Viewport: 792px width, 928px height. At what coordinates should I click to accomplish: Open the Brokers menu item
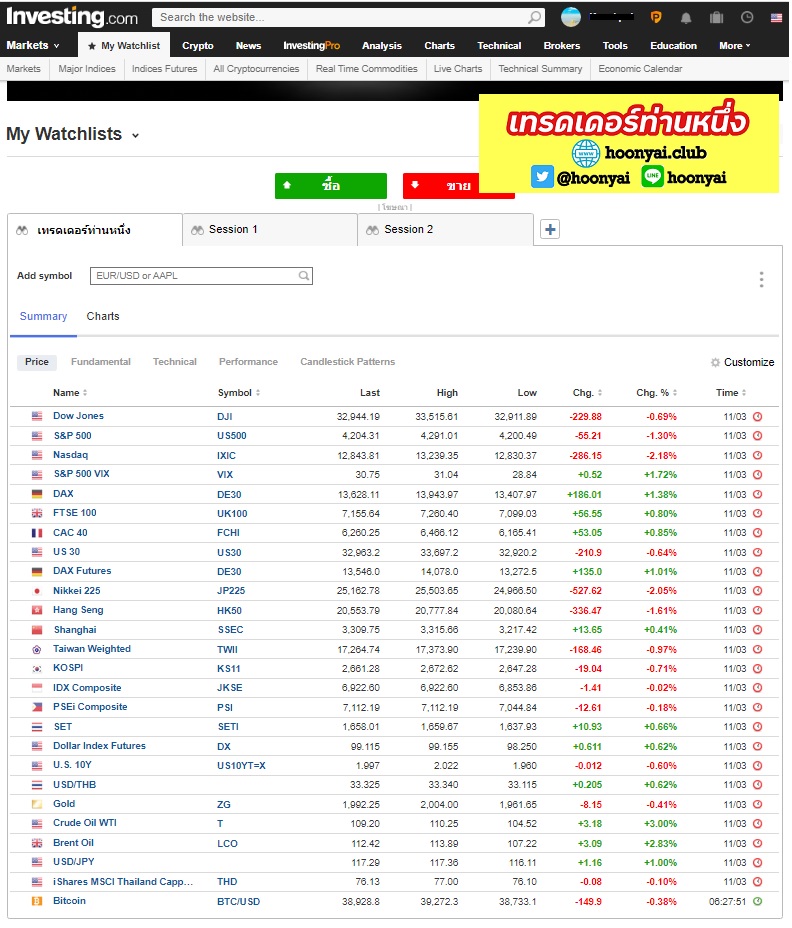pyautogui.click(x=562, y=46)
